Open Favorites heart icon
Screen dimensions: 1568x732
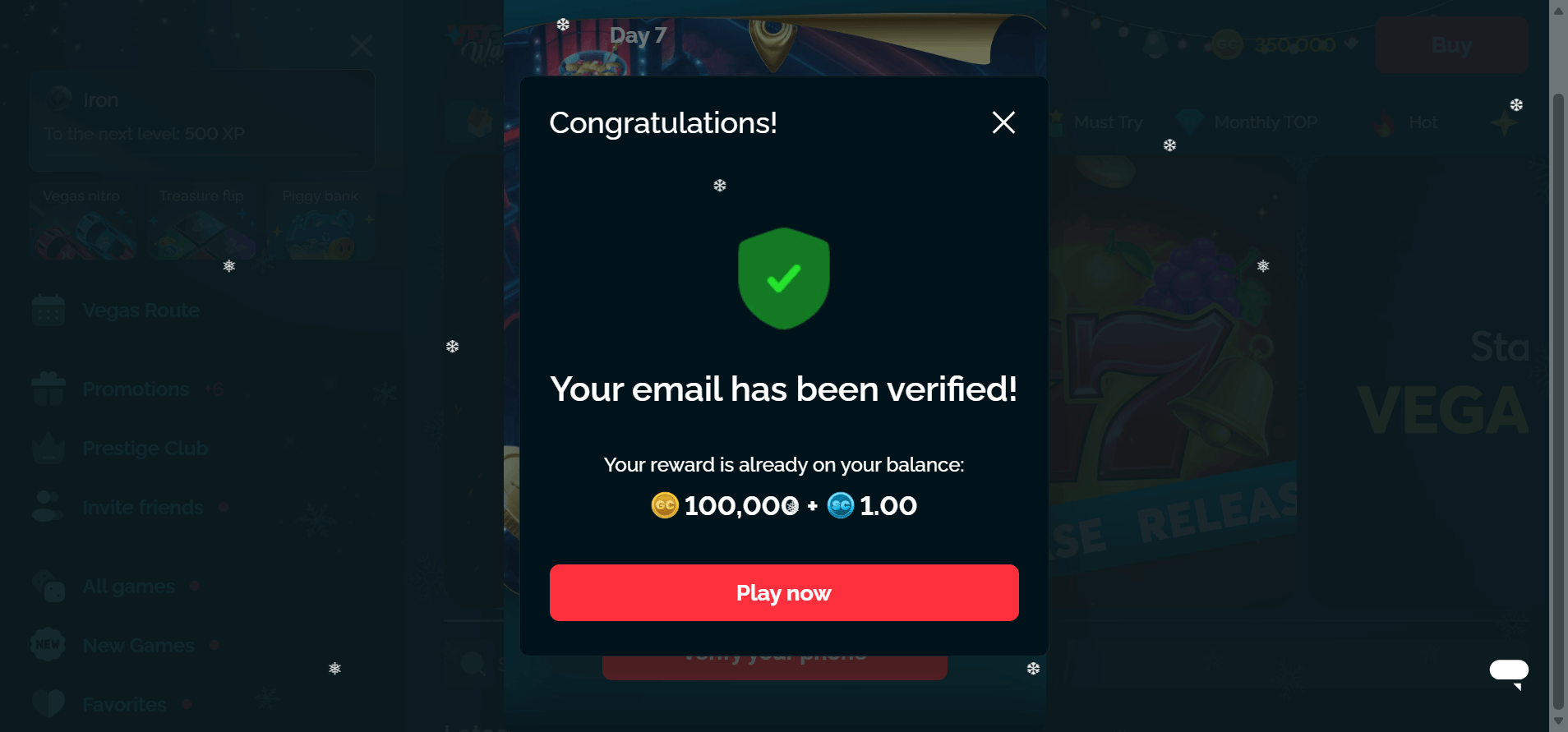coord(48,704)
